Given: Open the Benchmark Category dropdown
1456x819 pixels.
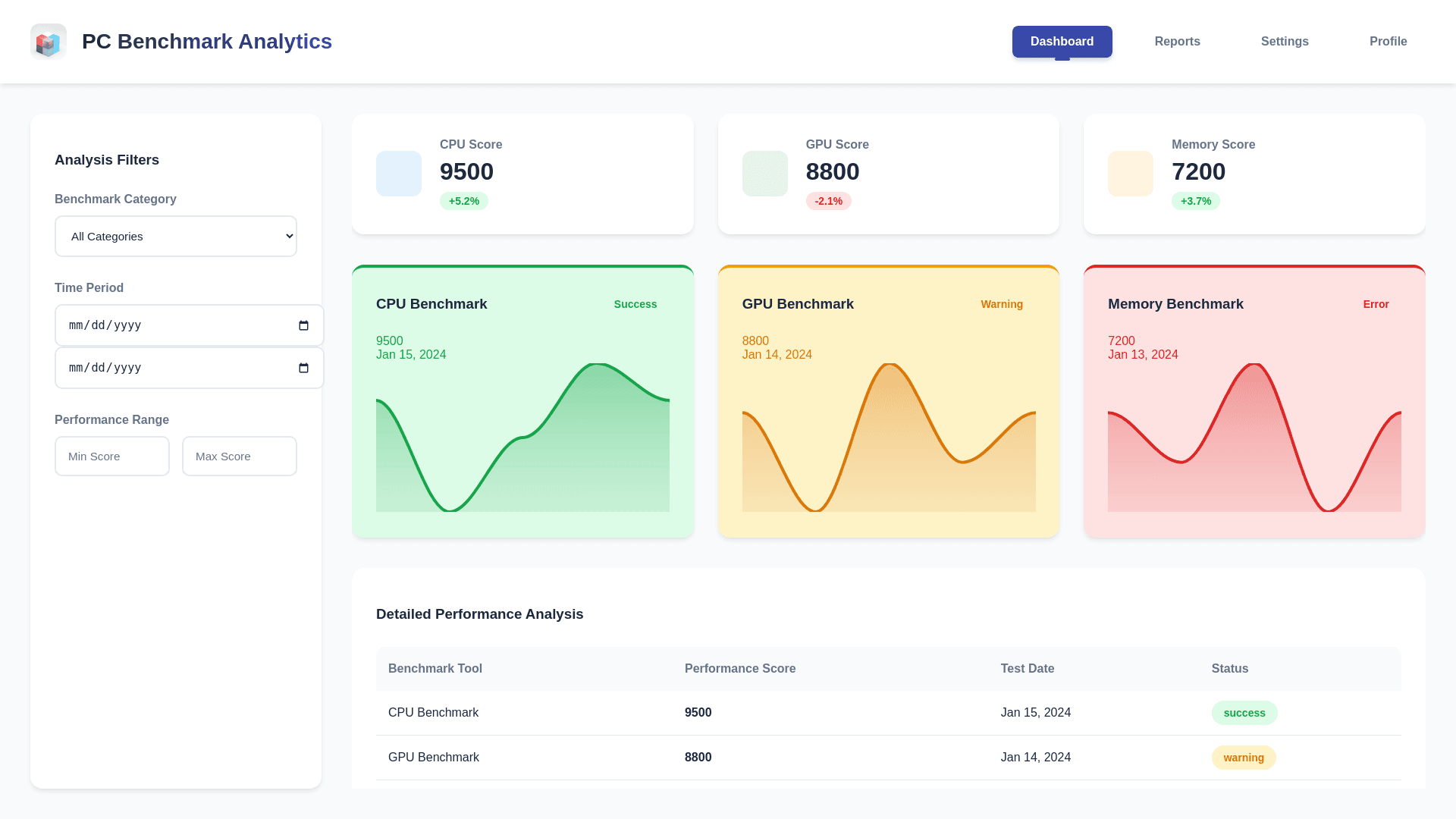Looking at the screenshot, I should [176, 237].
